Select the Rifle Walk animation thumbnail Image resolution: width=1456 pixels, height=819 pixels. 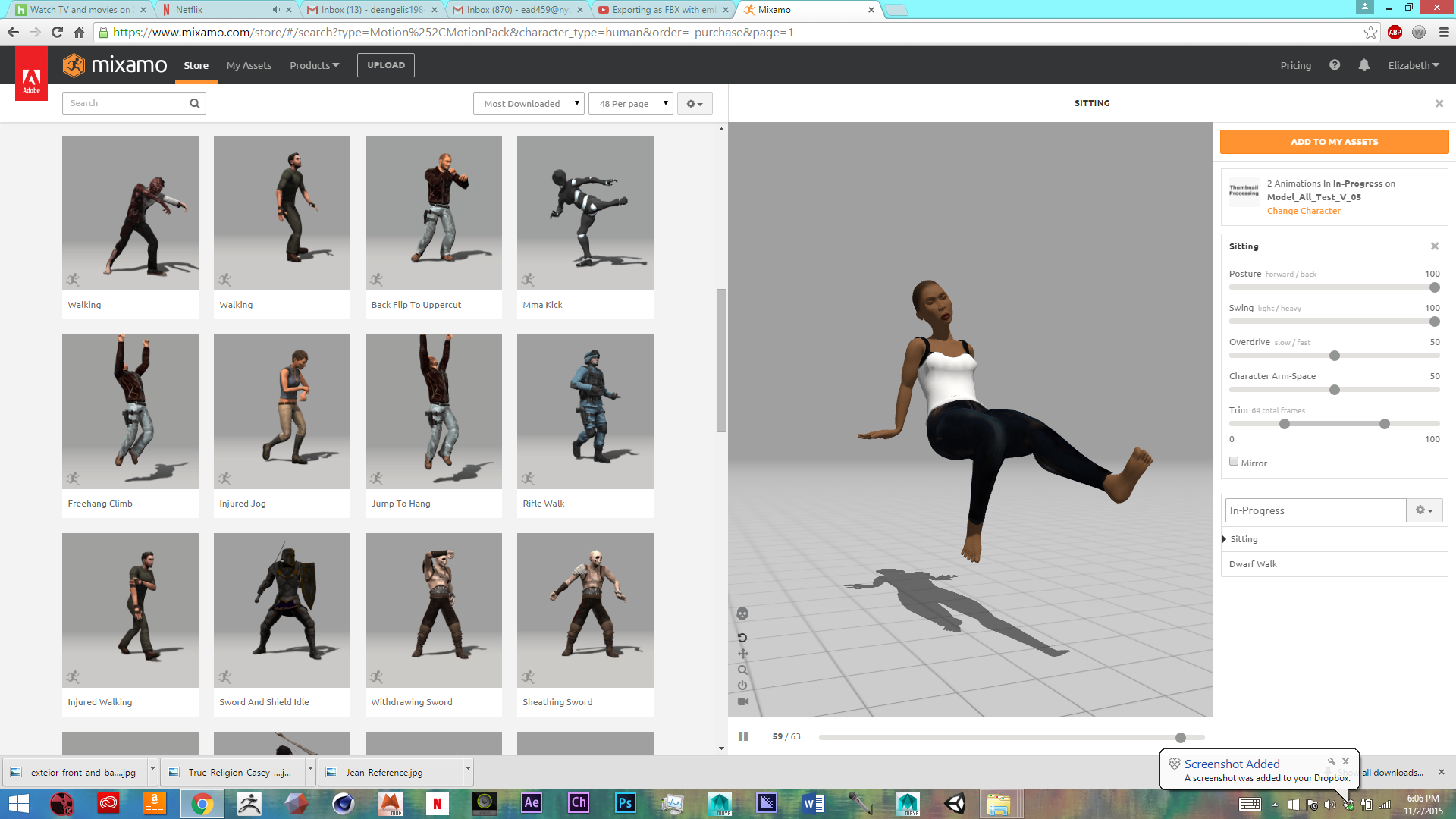click(x=585, y=412)
